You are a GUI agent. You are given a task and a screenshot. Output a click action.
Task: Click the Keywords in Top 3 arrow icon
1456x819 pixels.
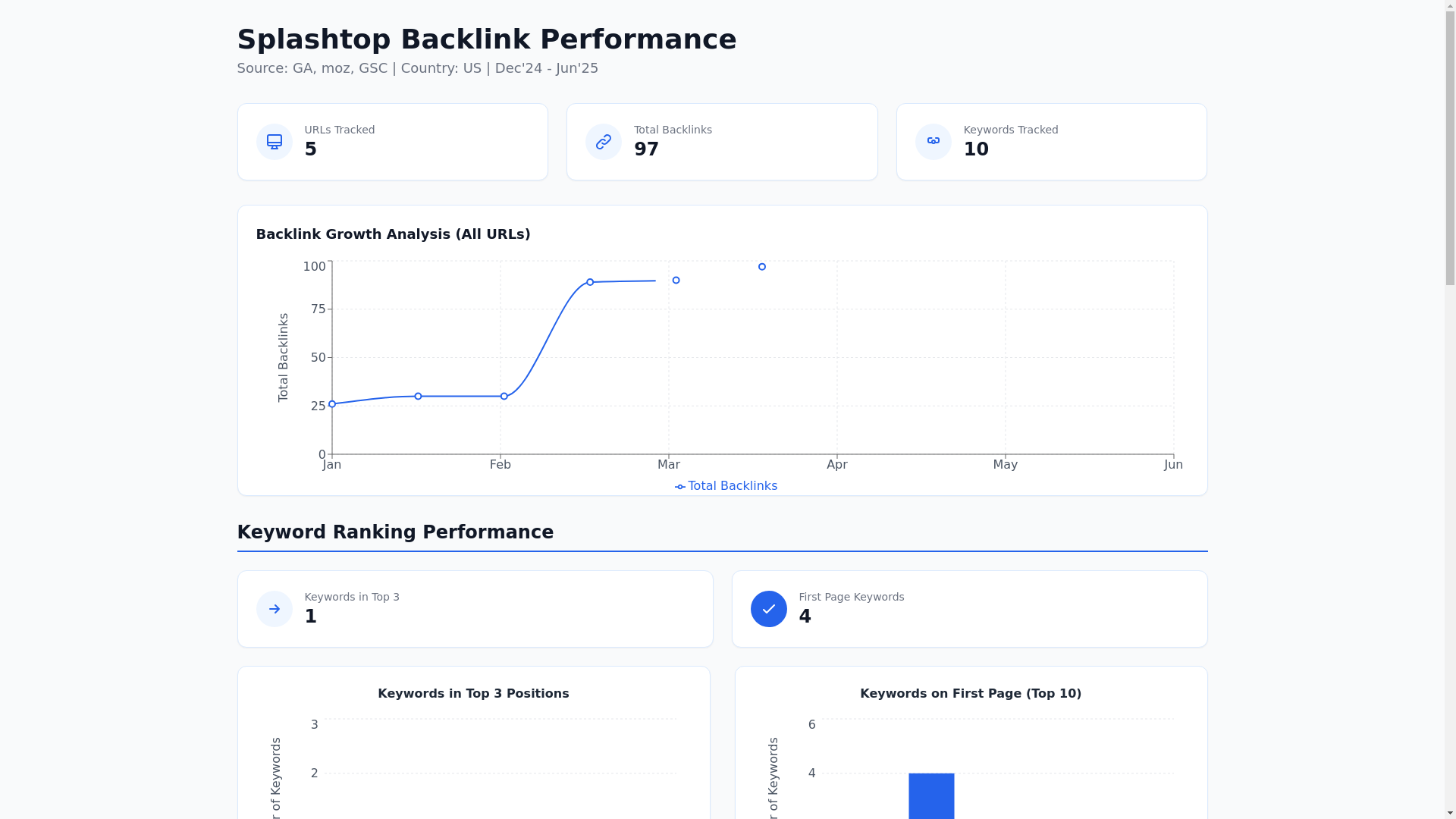pos(274,609)
